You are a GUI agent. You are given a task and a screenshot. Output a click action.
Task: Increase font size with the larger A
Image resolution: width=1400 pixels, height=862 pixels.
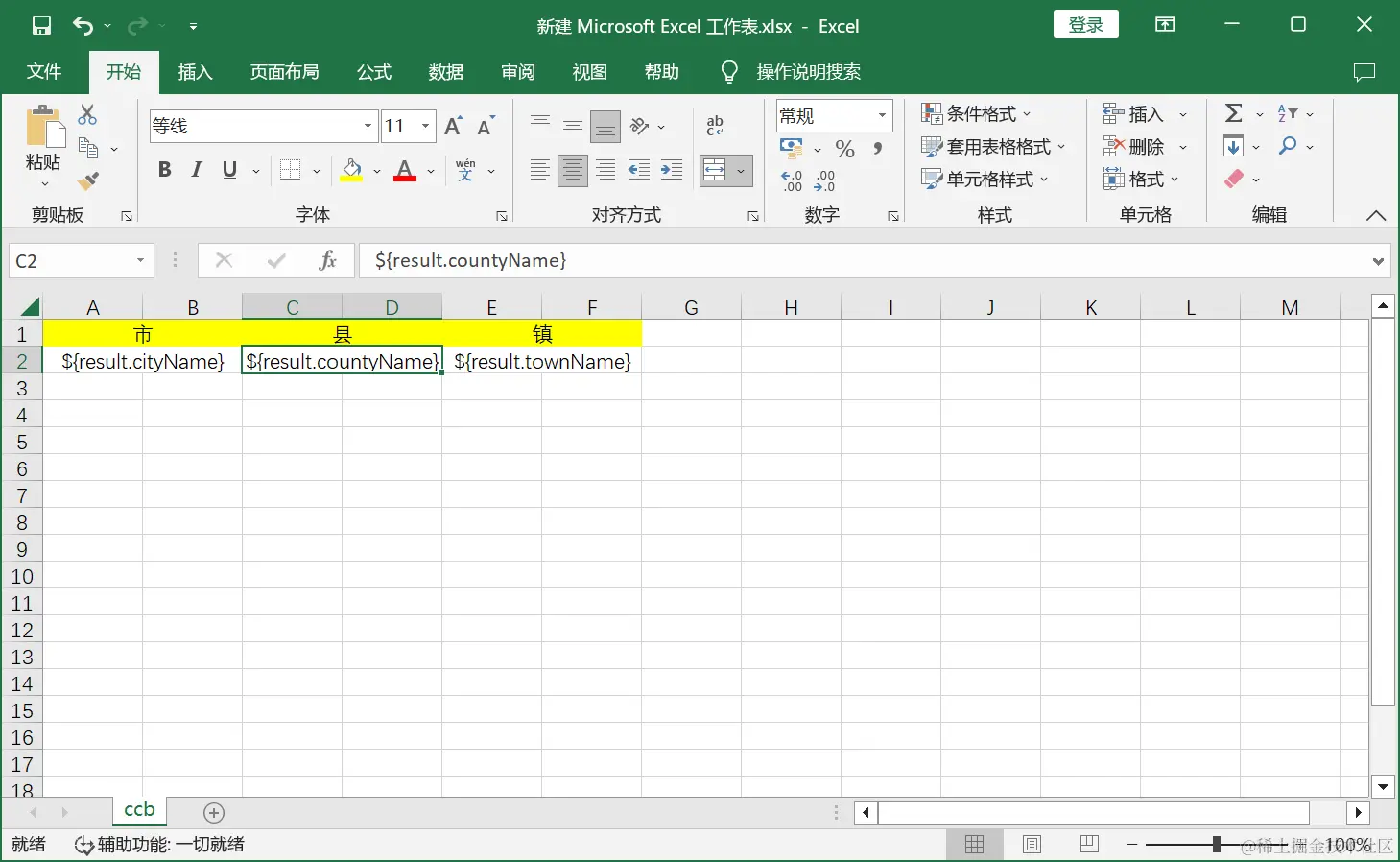pyautogui.click(x=454, y=126)
